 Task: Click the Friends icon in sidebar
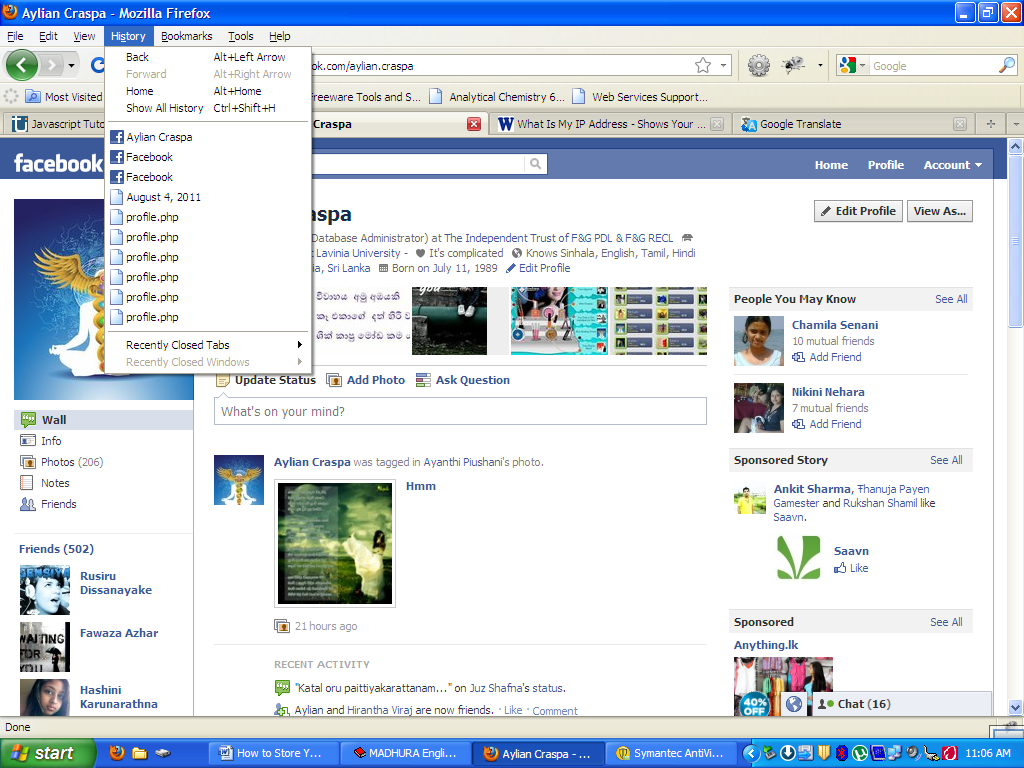point(27,504)
